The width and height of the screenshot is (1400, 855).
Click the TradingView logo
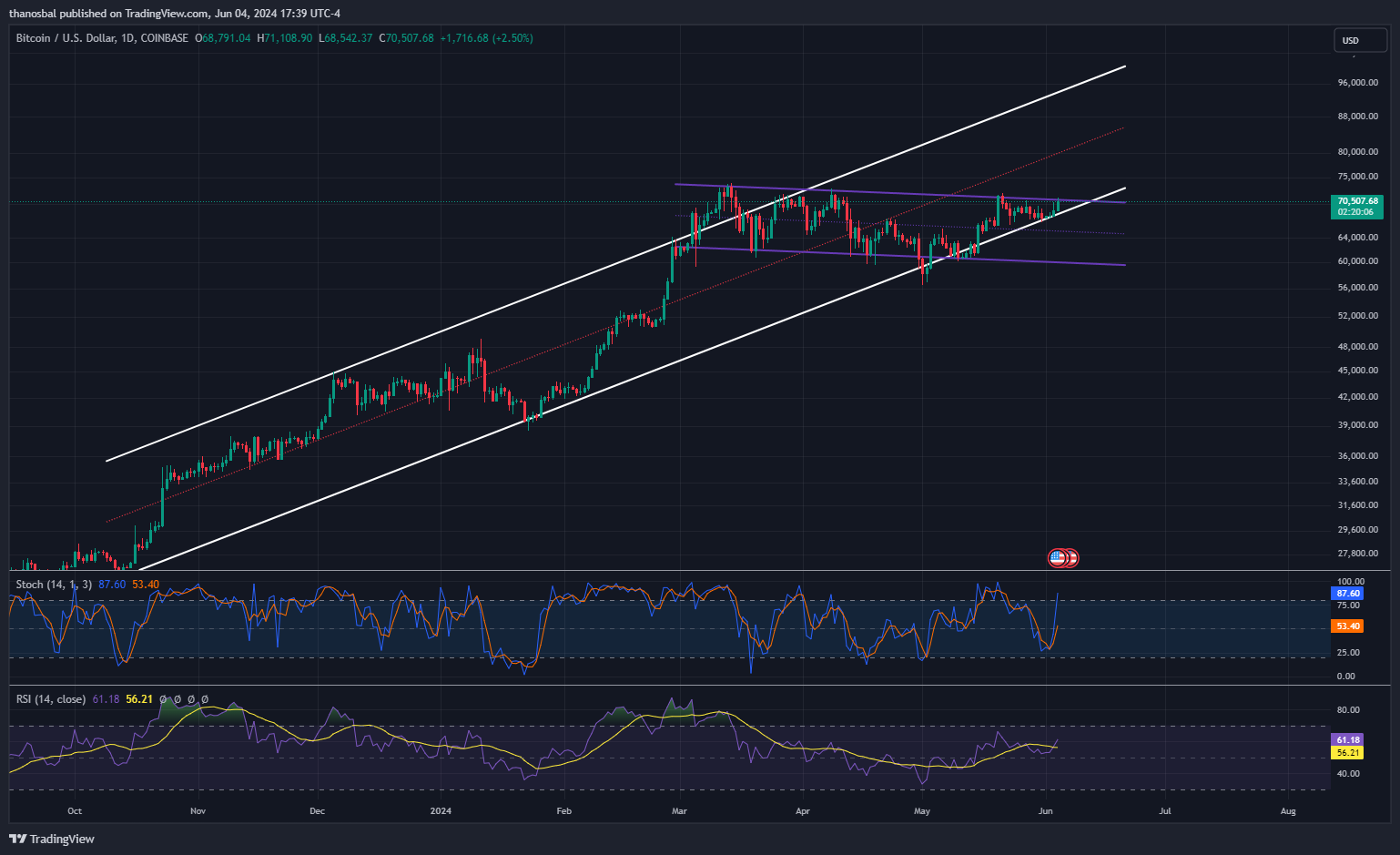52,839
